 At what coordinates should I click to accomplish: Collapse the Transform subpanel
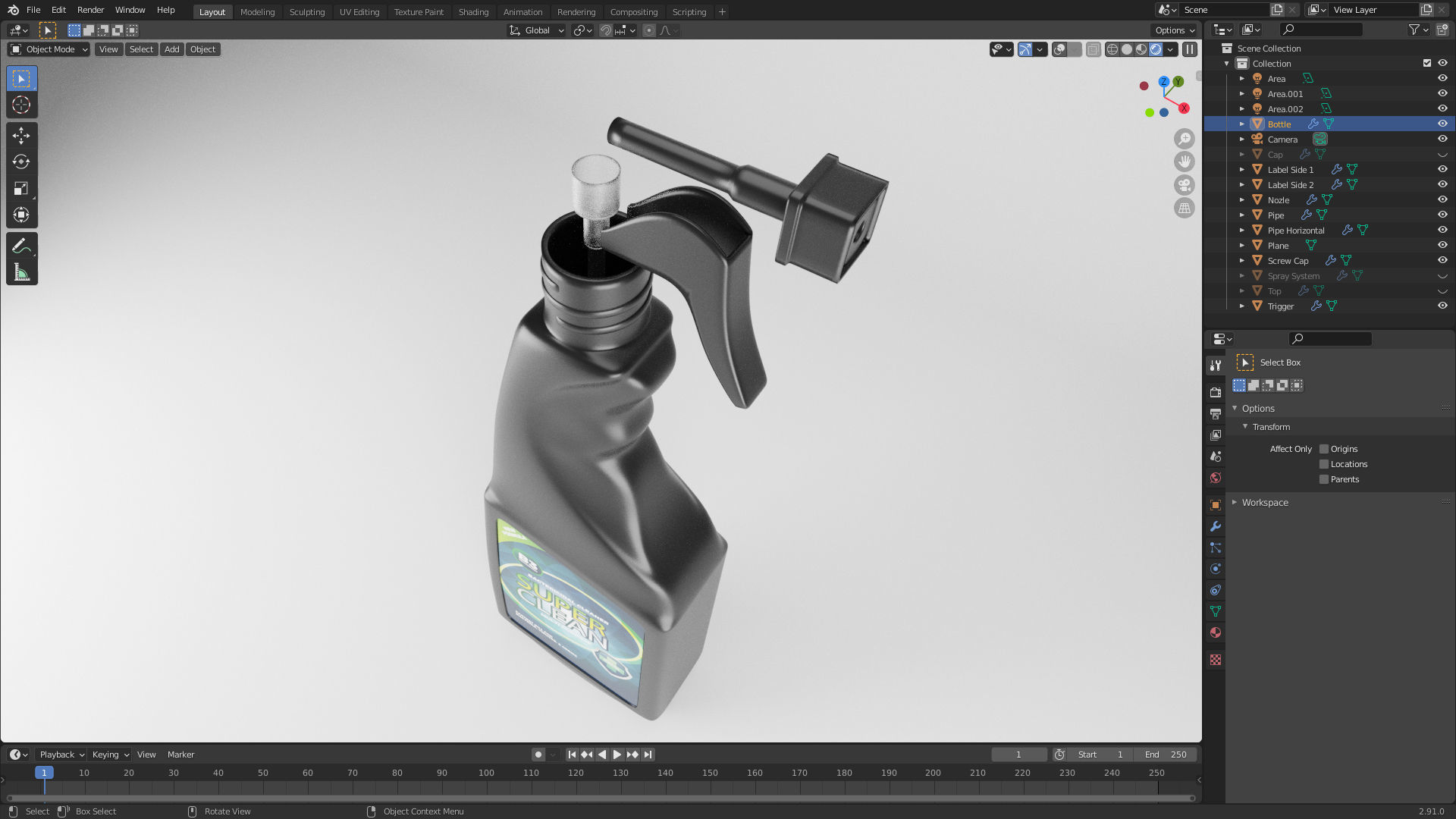tap(1245, 426)
